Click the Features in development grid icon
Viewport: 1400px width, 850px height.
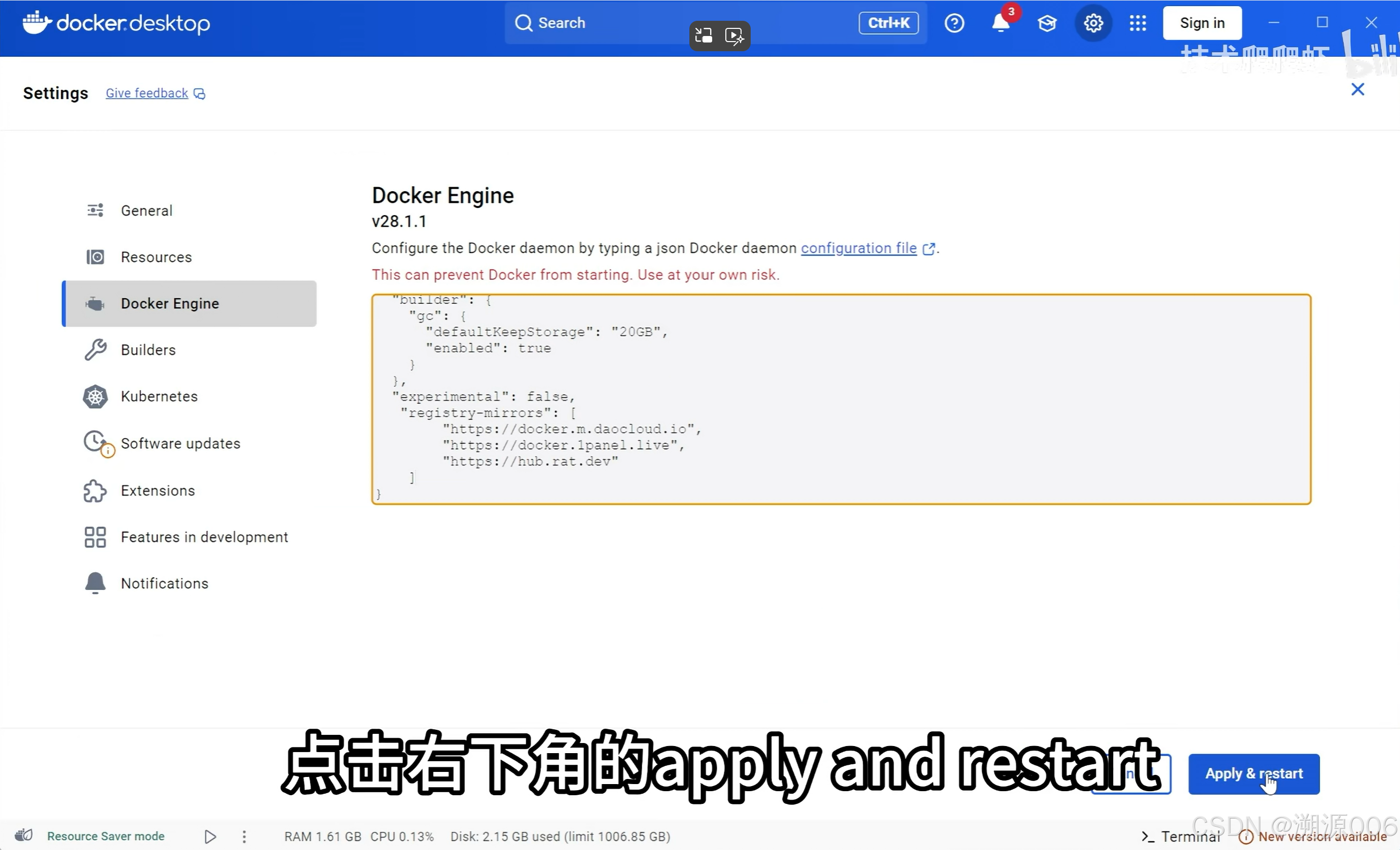95,537
